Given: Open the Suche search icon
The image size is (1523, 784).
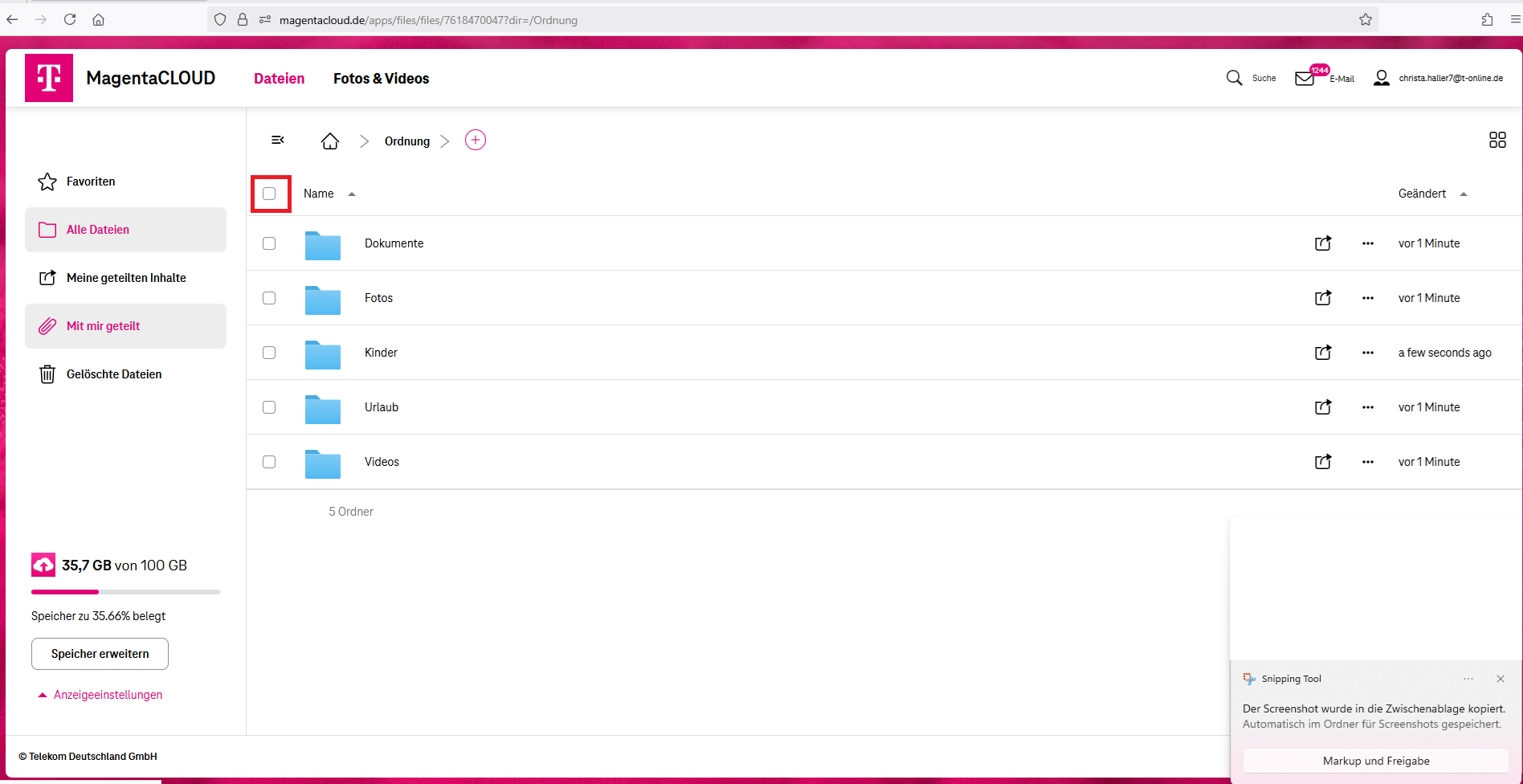Looking at the screenshot, I should (1235, 77).
